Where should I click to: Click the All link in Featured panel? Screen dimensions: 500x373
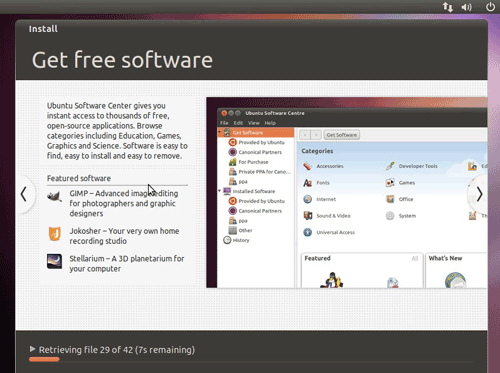415,258
